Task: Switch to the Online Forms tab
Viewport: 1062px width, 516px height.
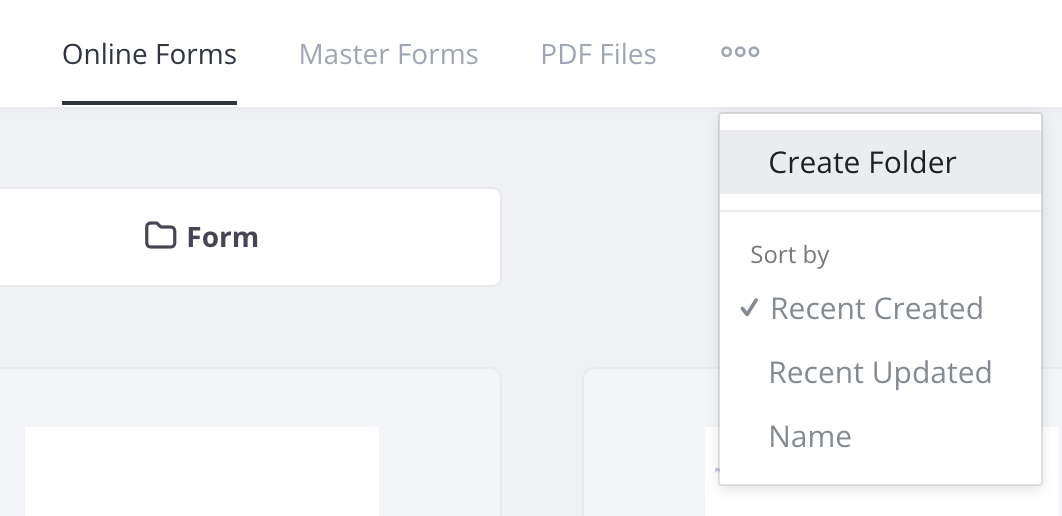Action: click(149, 54)
